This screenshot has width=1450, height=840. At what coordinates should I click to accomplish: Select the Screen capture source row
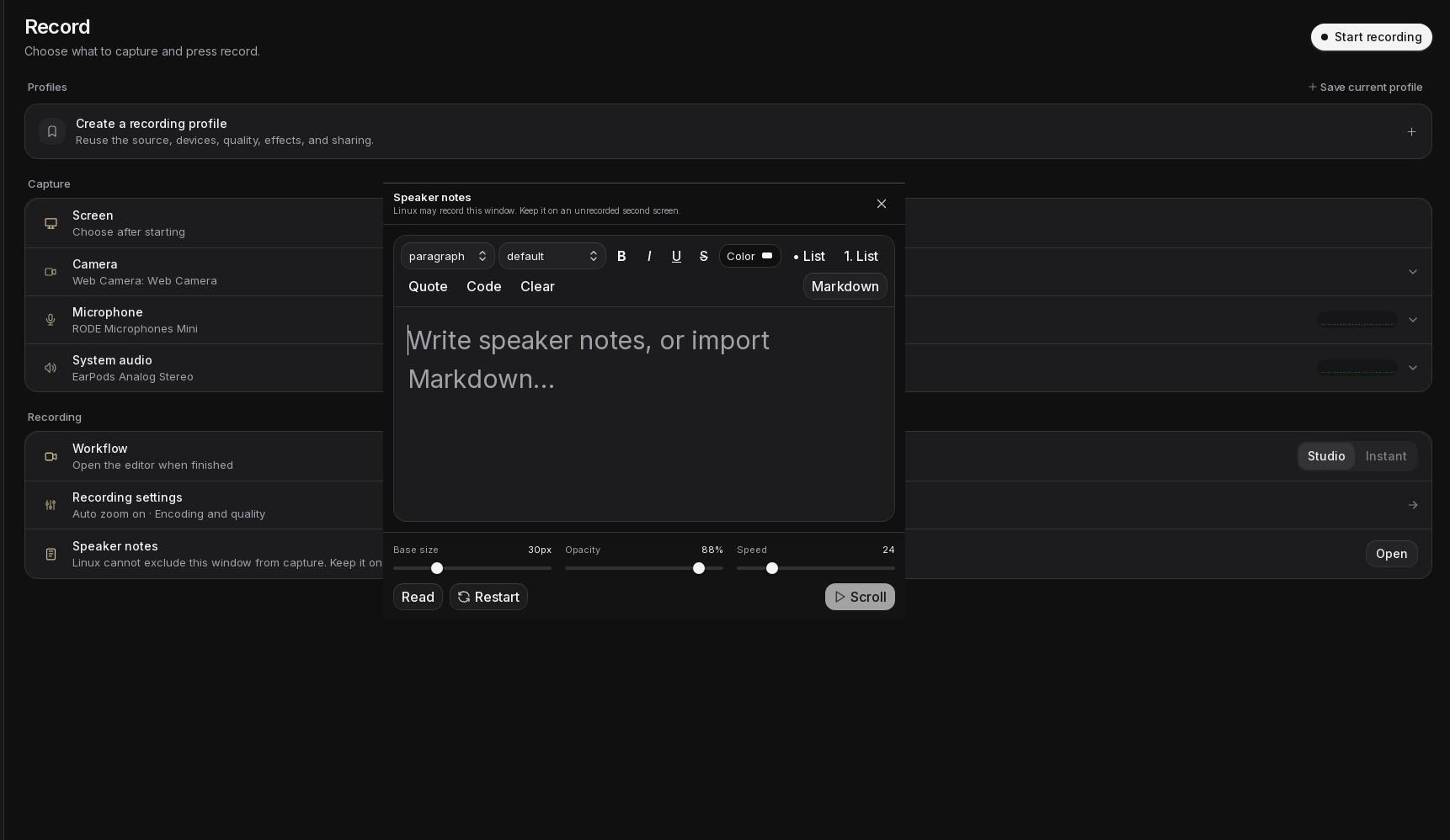[x=728, y=223]
